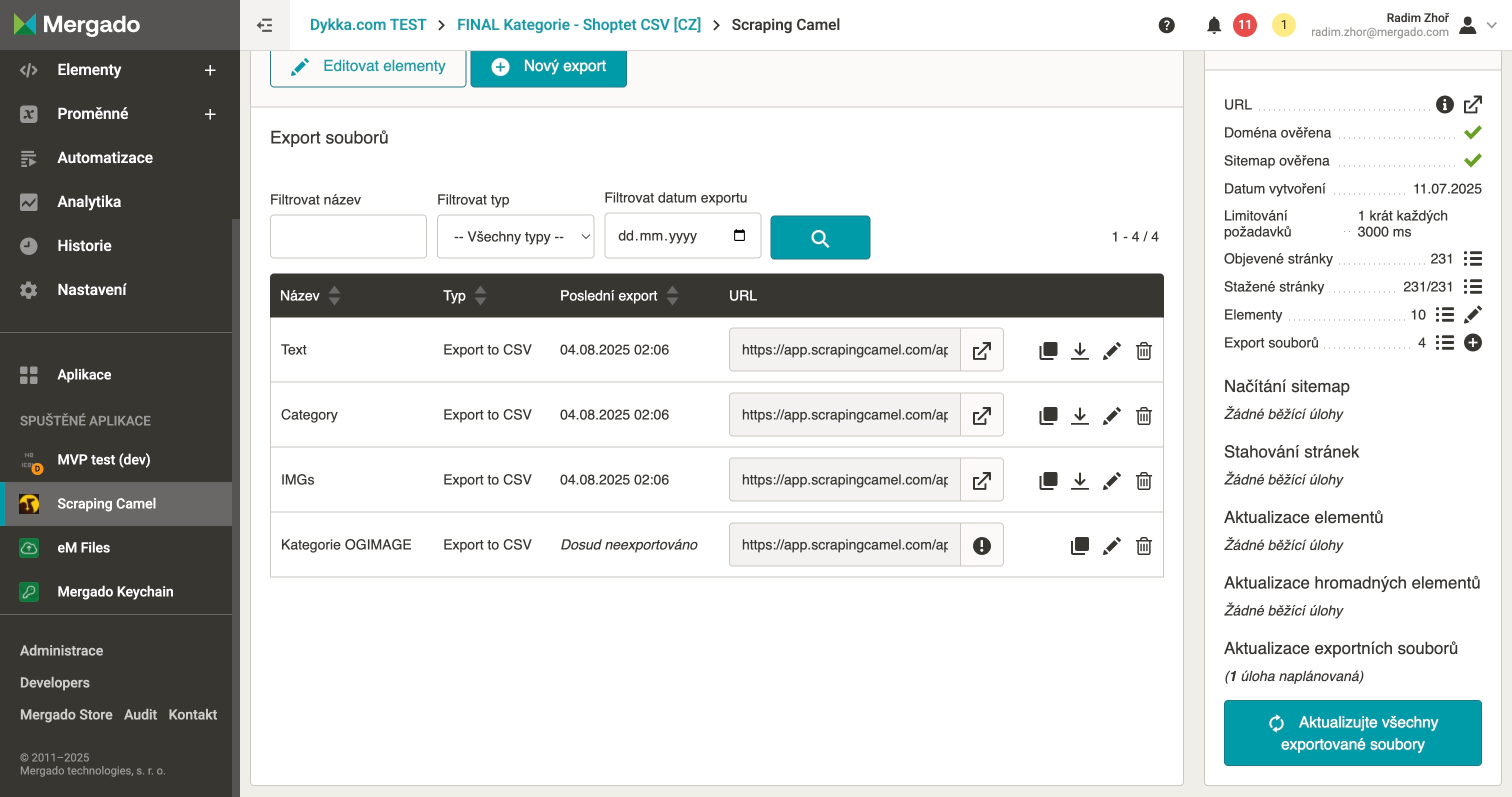Expand the user account menu chevron

point(1491,25)
